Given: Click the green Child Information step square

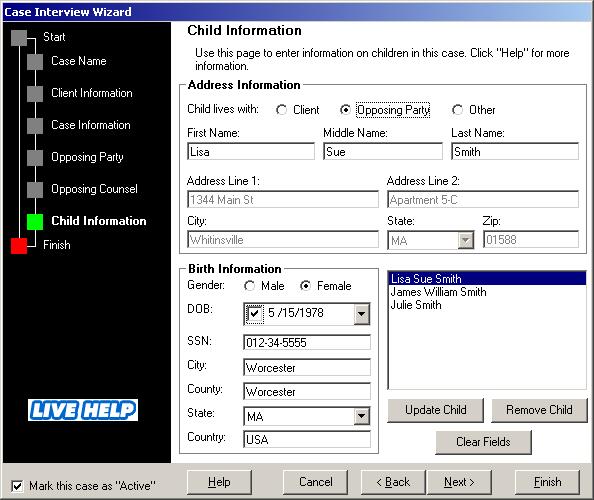Looking at the screenshot, I should tap(35, 222).
